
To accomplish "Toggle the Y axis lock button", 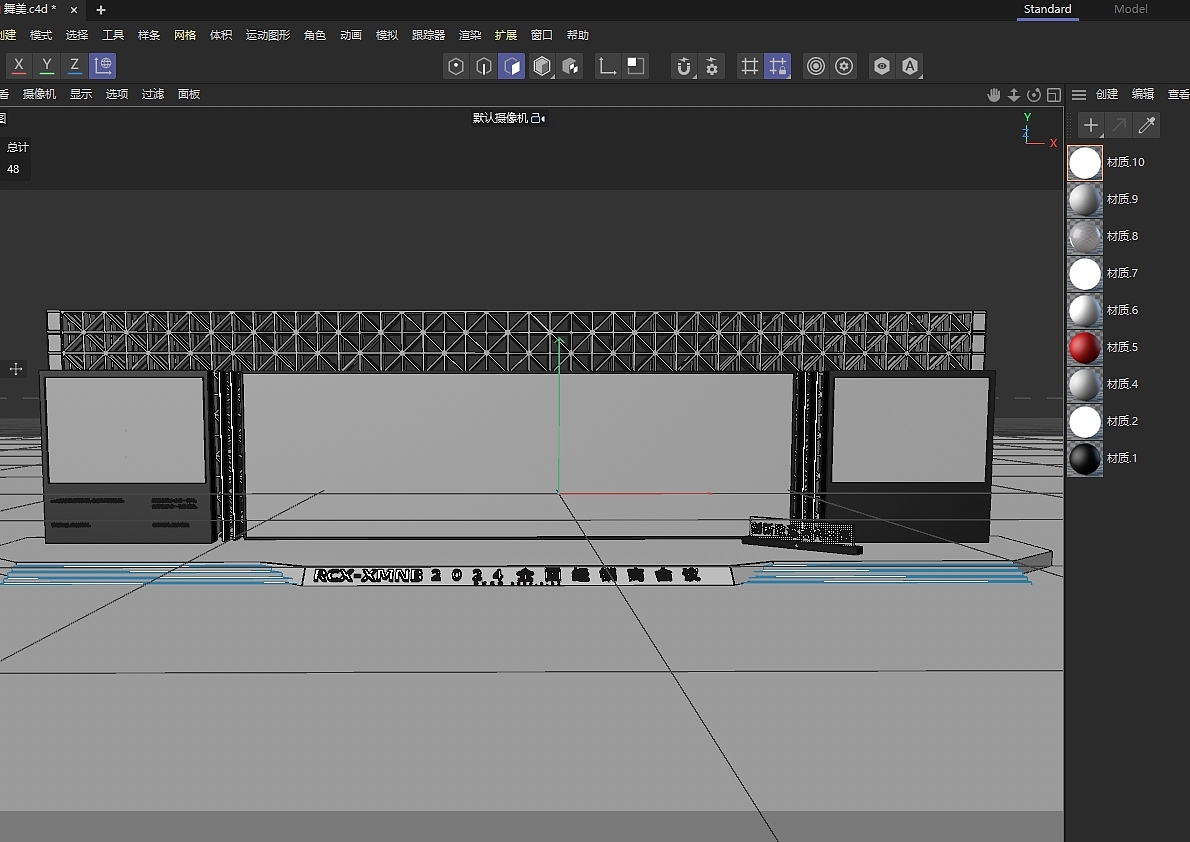I will [46, 66].
